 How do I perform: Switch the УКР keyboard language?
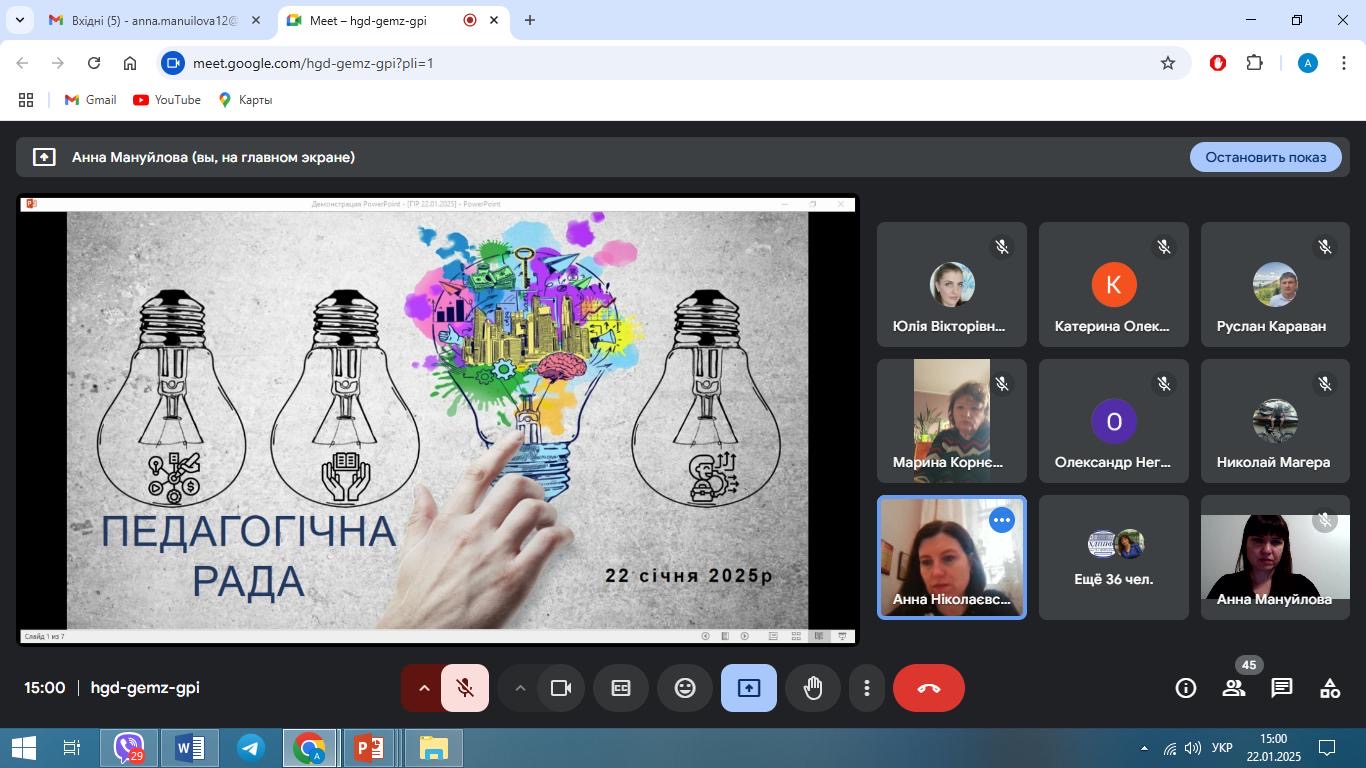click(1221, 748)
